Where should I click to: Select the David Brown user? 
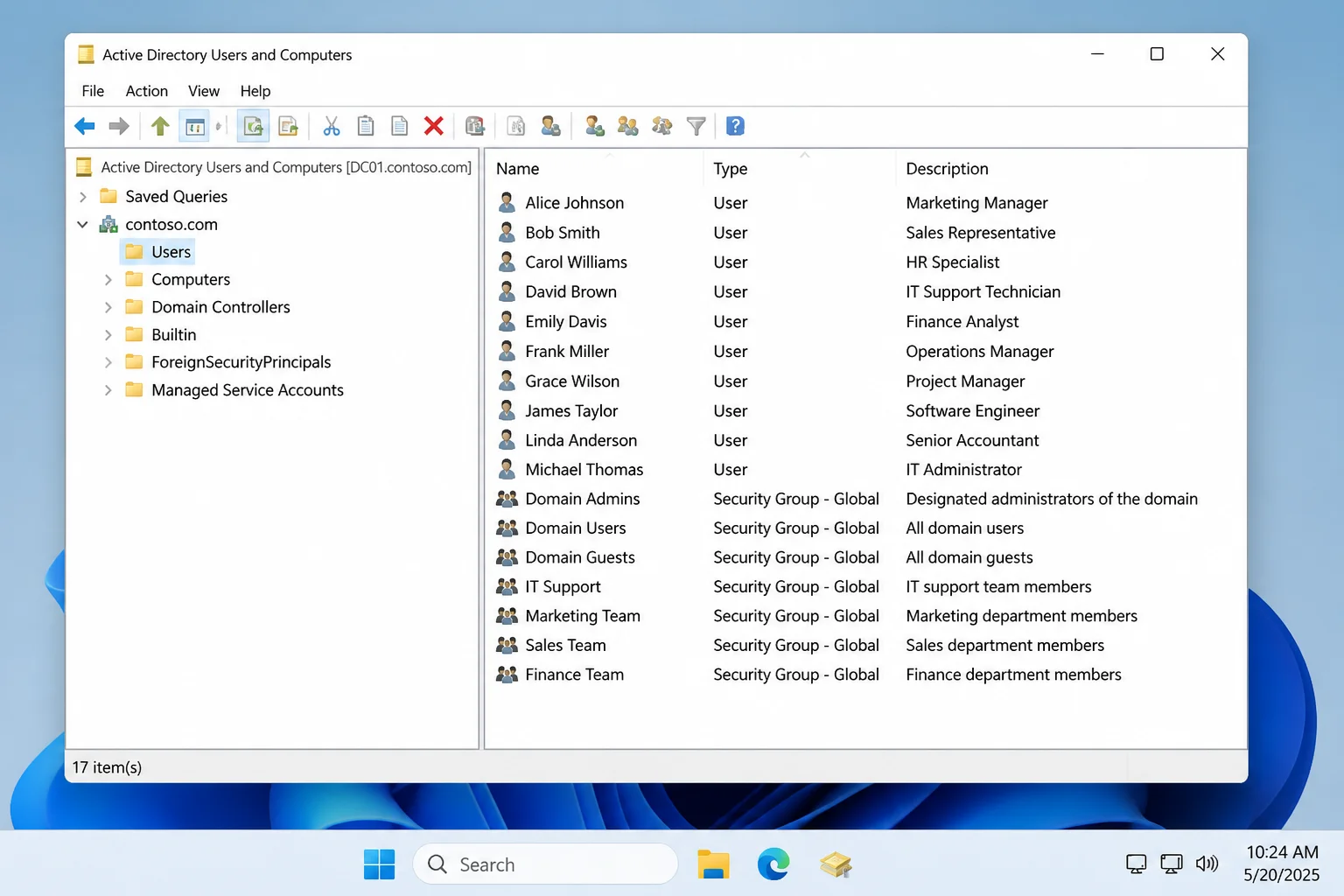point(866,292)
